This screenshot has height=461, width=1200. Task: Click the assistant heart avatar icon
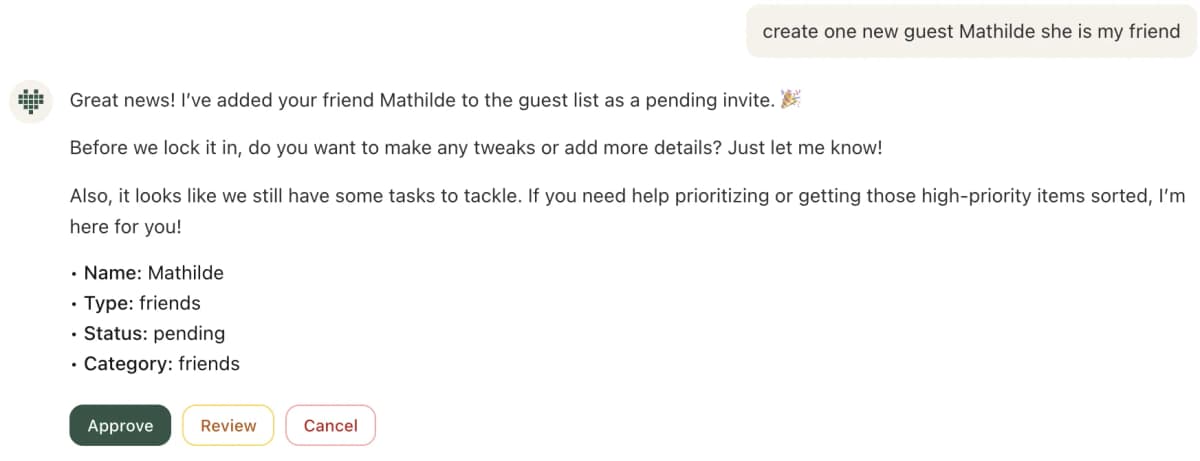[31, 101]
